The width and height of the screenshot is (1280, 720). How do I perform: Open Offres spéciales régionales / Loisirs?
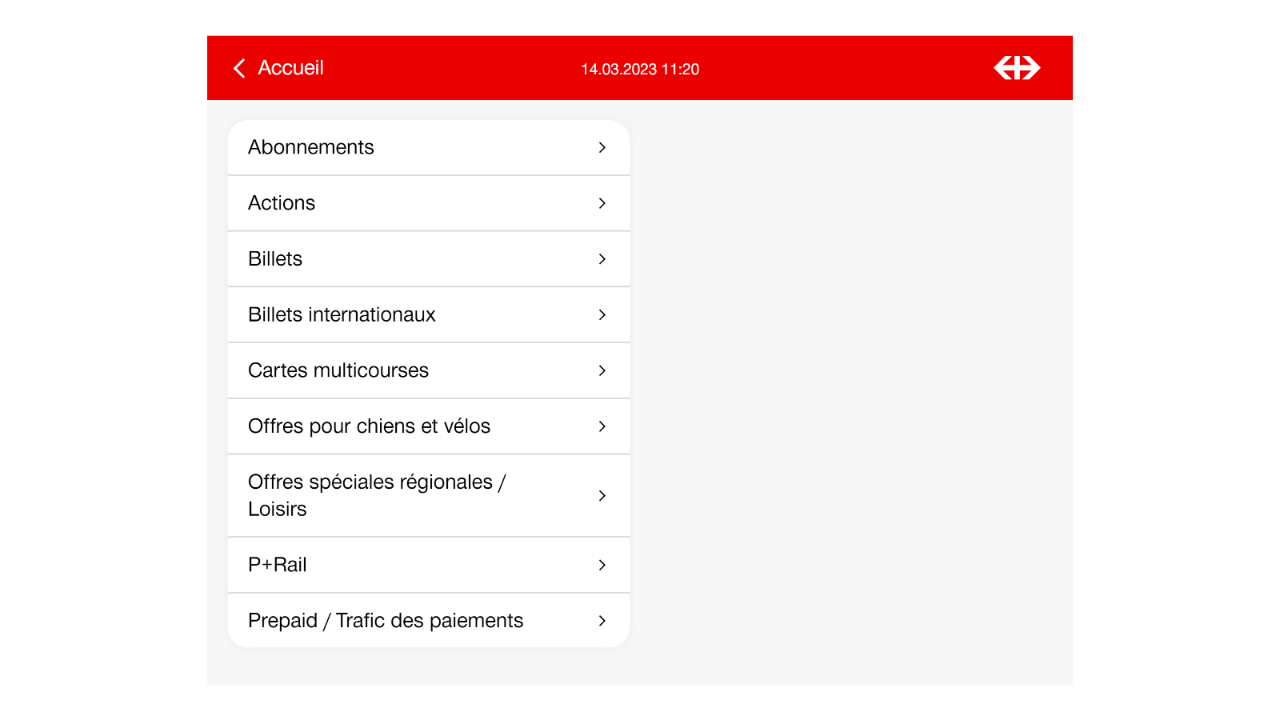point(377,496)
